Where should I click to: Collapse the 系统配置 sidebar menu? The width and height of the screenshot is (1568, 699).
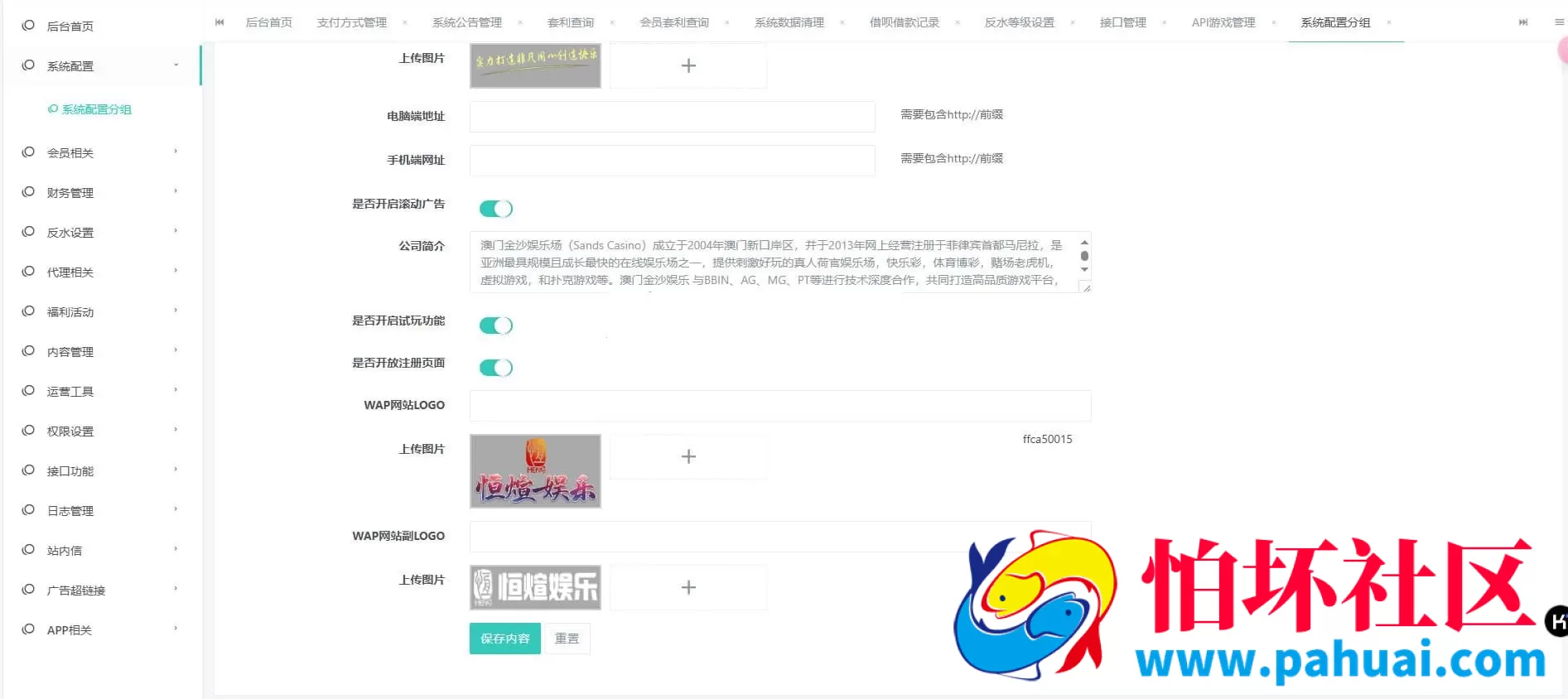click(x=176, y=65)
